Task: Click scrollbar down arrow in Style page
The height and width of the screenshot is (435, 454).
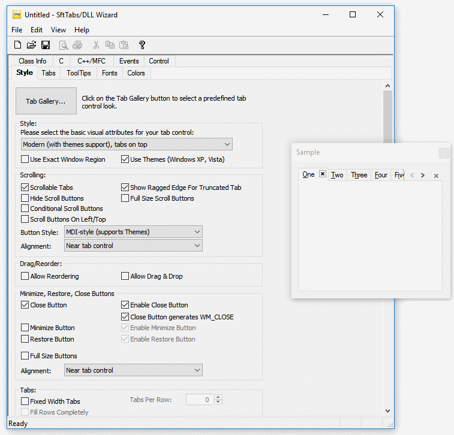Action: tap(387, 411)
